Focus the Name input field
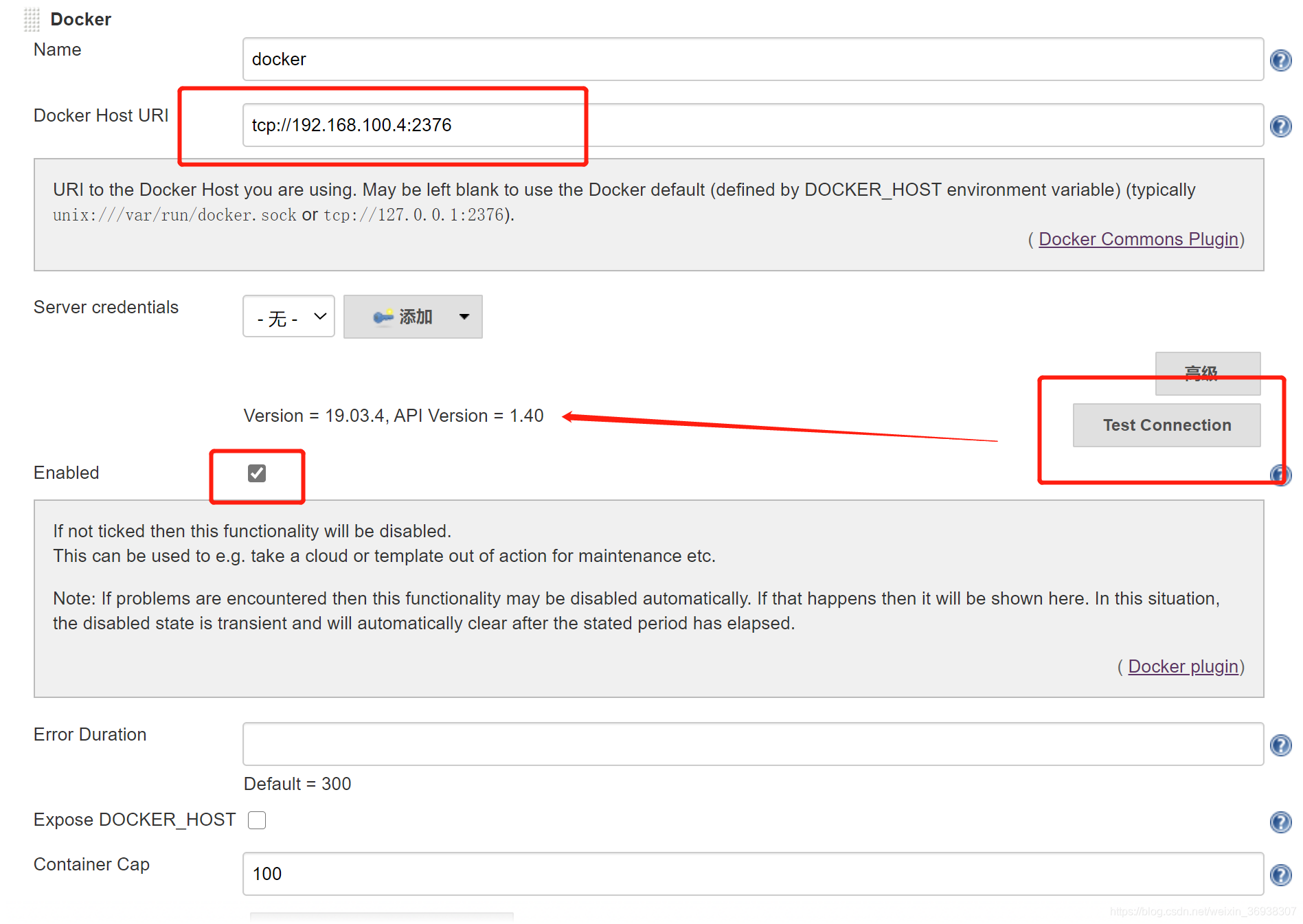Viewport: 1303px width, 924px height. tap(753, 59)
